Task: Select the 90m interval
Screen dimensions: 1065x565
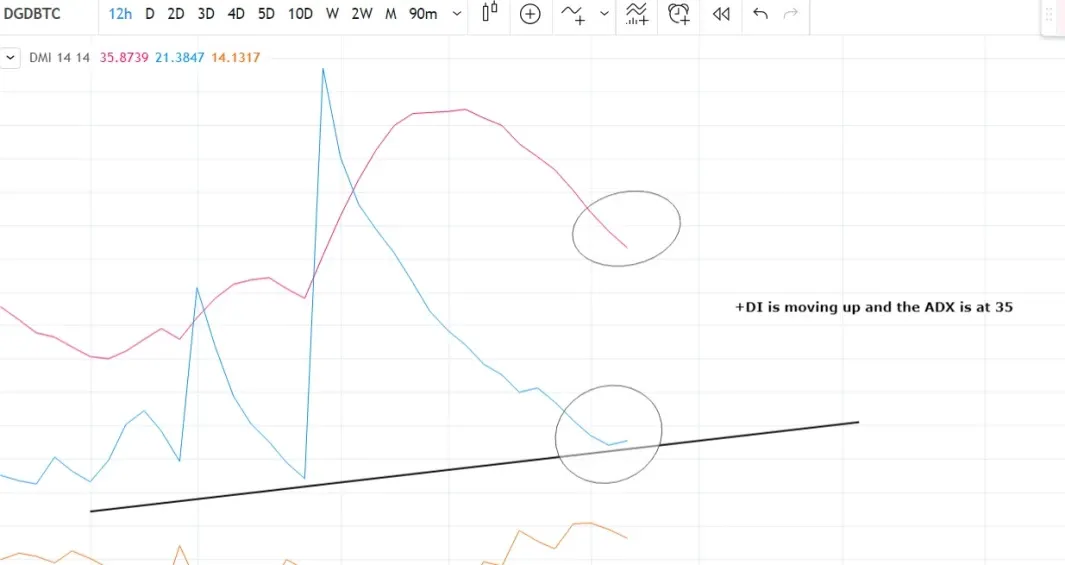Action: point(423,14)
